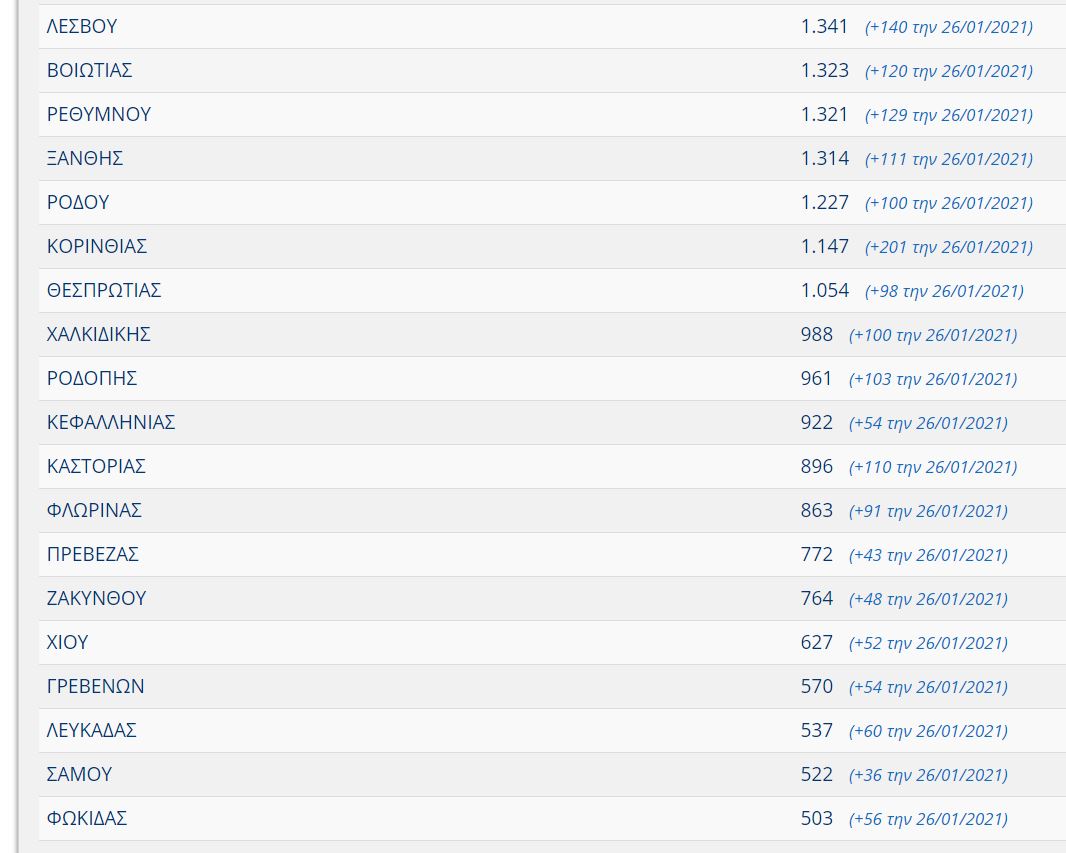The image size is (1066, 853).
Task: Select the ΛΕΥΚΑΔΑΣ region label
Action: click(x=92, y=731)
